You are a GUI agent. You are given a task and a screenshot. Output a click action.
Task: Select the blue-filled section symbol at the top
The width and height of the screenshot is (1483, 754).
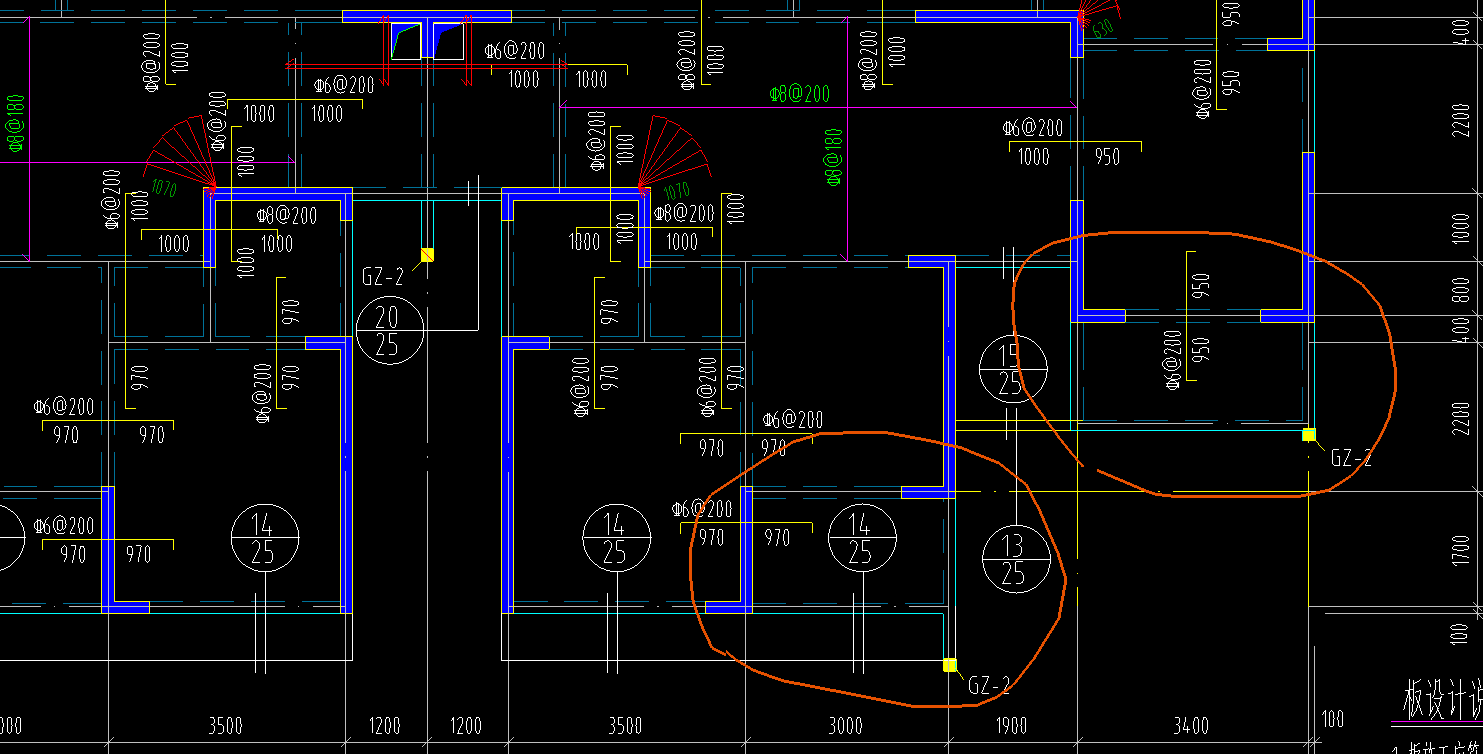point(427,40)
